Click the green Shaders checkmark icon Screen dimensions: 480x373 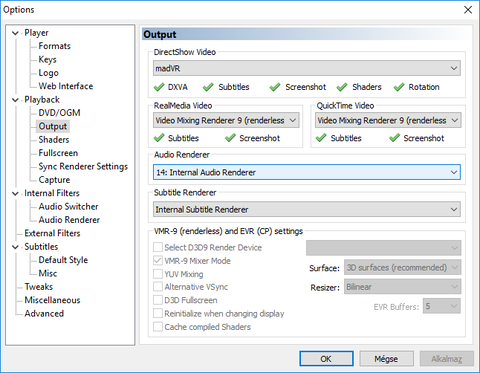(x=342, y=87)
